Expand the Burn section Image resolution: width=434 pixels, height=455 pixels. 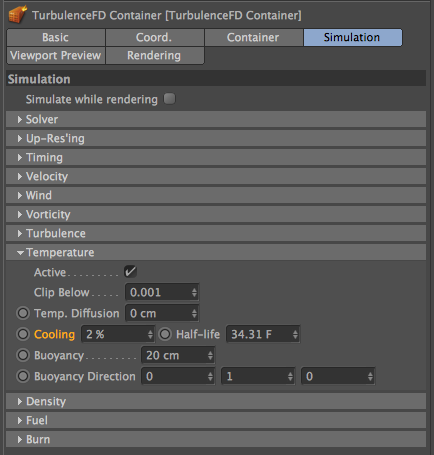coord(216,439)
